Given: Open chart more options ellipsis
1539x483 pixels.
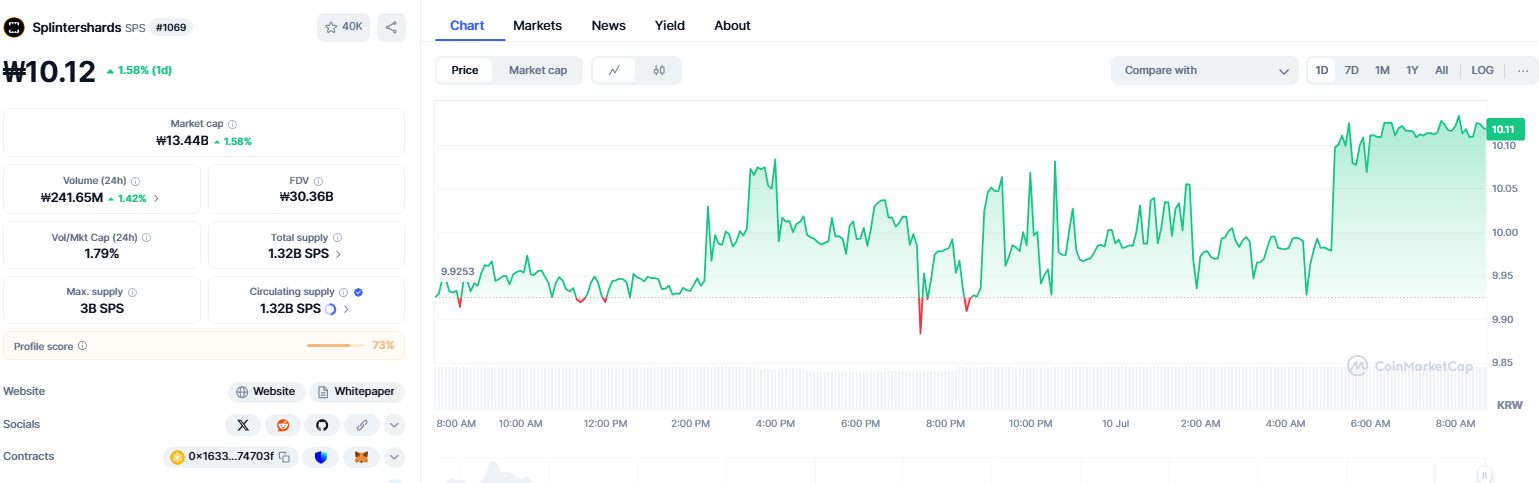Looking at the screenshot, I should coord(1523,70).
